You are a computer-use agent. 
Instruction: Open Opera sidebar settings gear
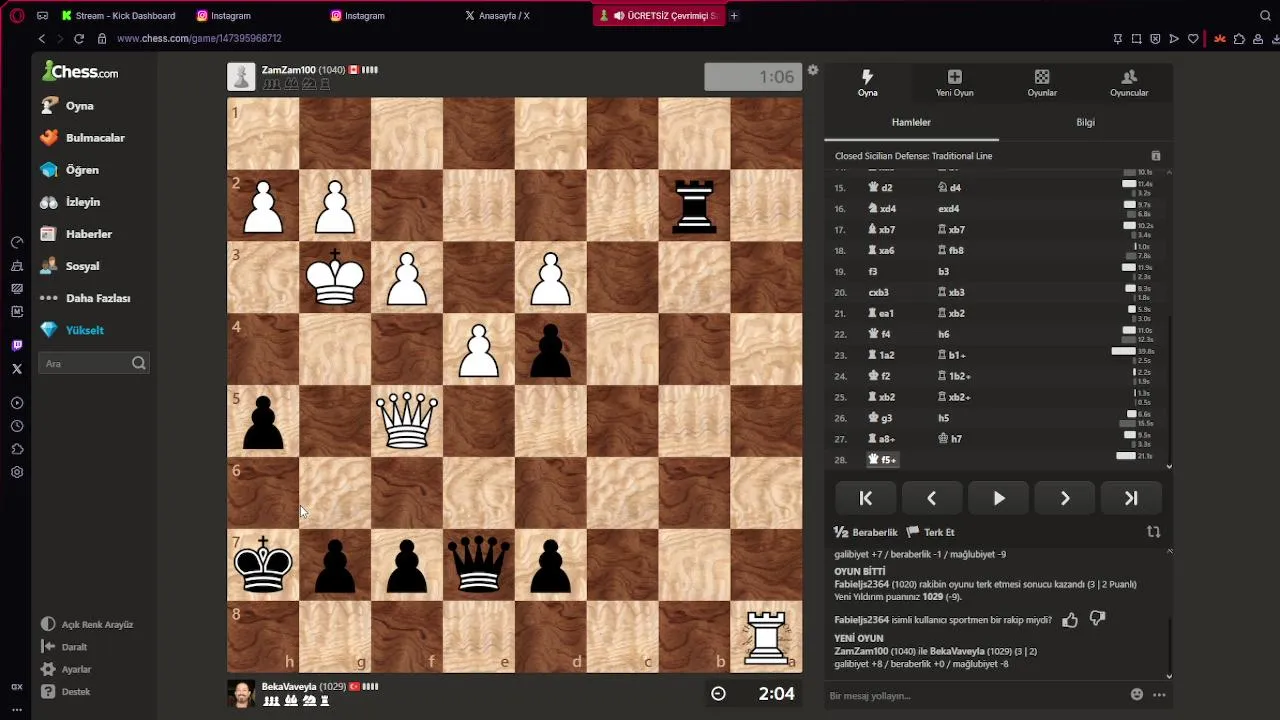[x=17, y=472]
